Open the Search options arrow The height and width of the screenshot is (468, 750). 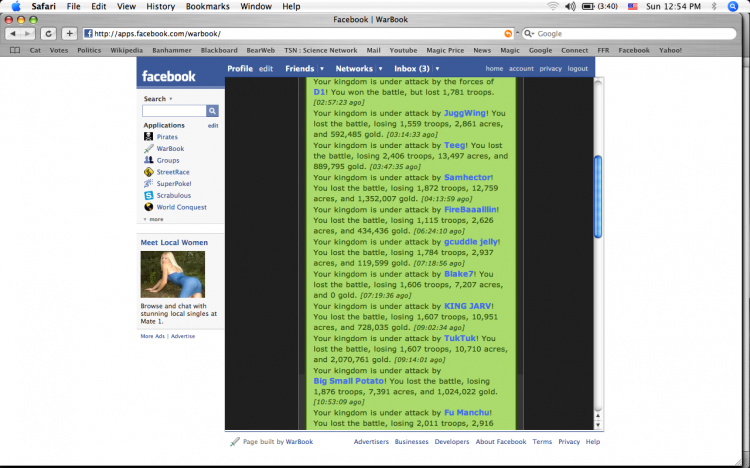pyautogui.click(x=171, y=99)
